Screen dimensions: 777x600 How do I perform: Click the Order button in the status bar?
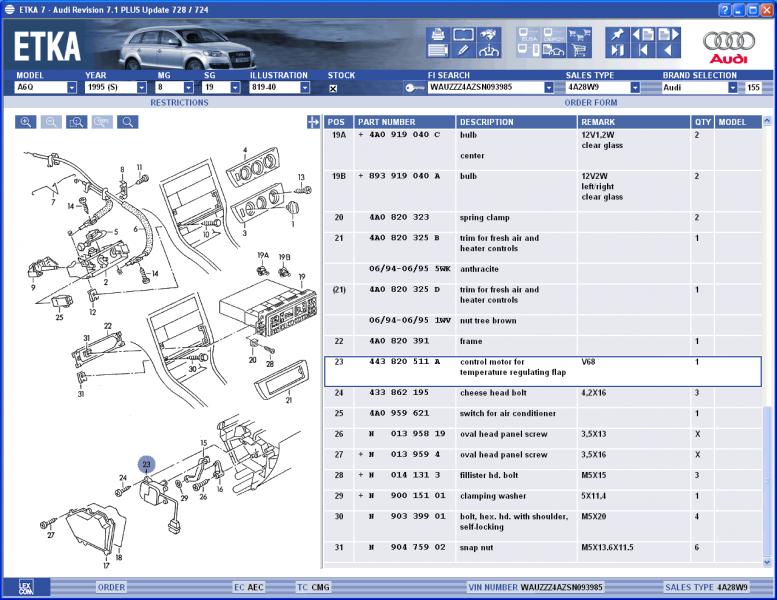111,587
